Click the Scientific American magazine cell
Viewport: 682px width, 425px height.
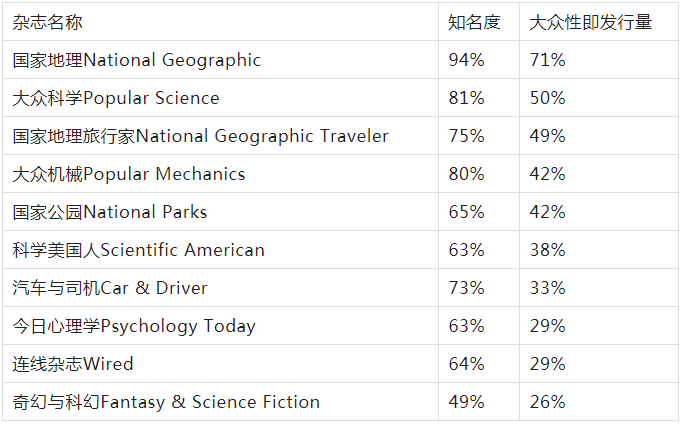(139, 250)
